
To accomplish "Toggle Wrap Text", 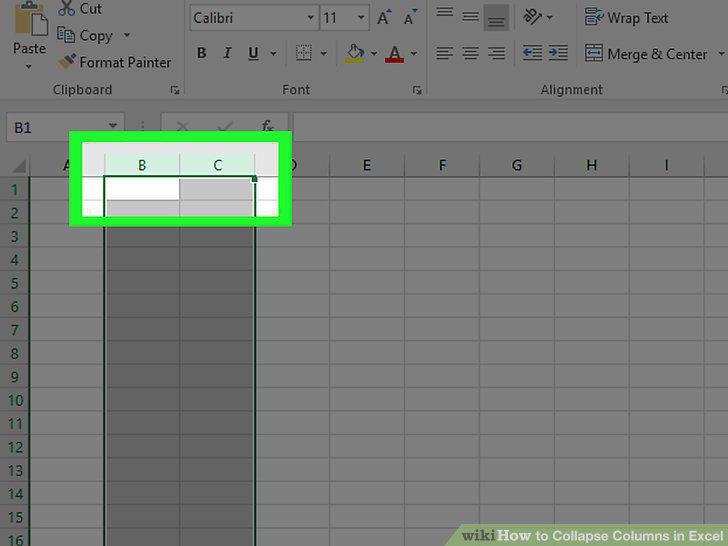I will pyautogui.click(x=626, y=18).
